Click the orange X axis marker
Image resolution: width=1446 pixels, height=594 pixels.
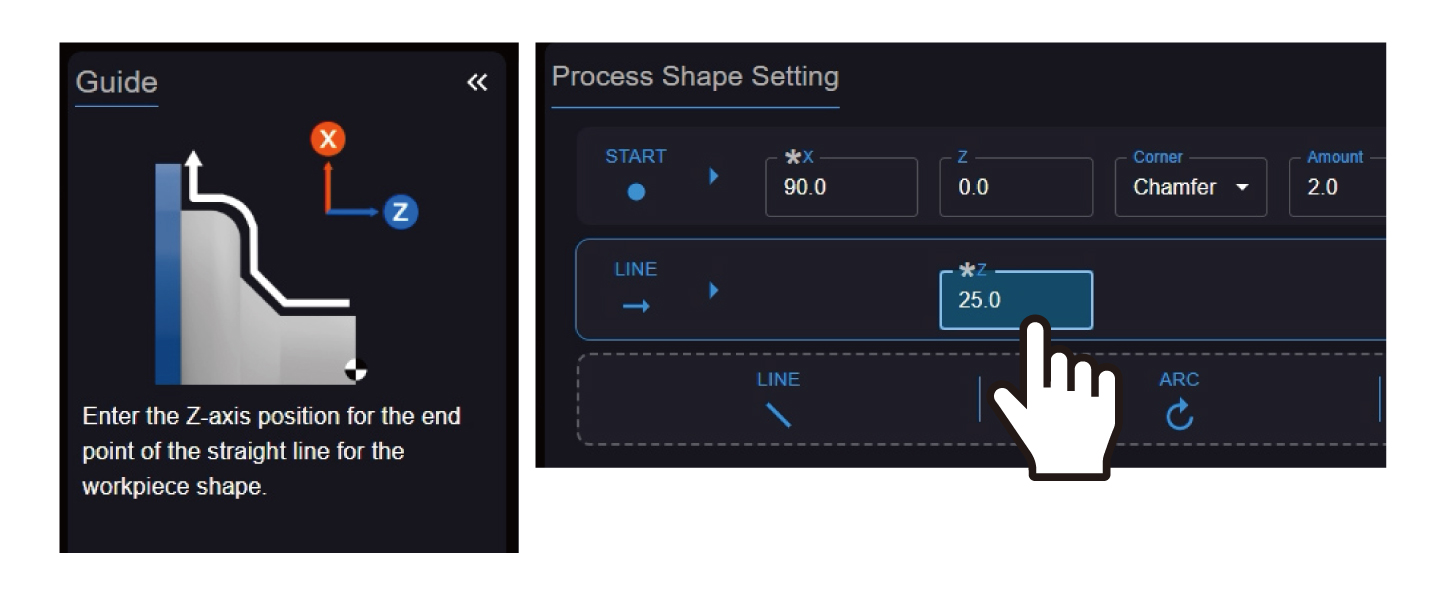327,139
